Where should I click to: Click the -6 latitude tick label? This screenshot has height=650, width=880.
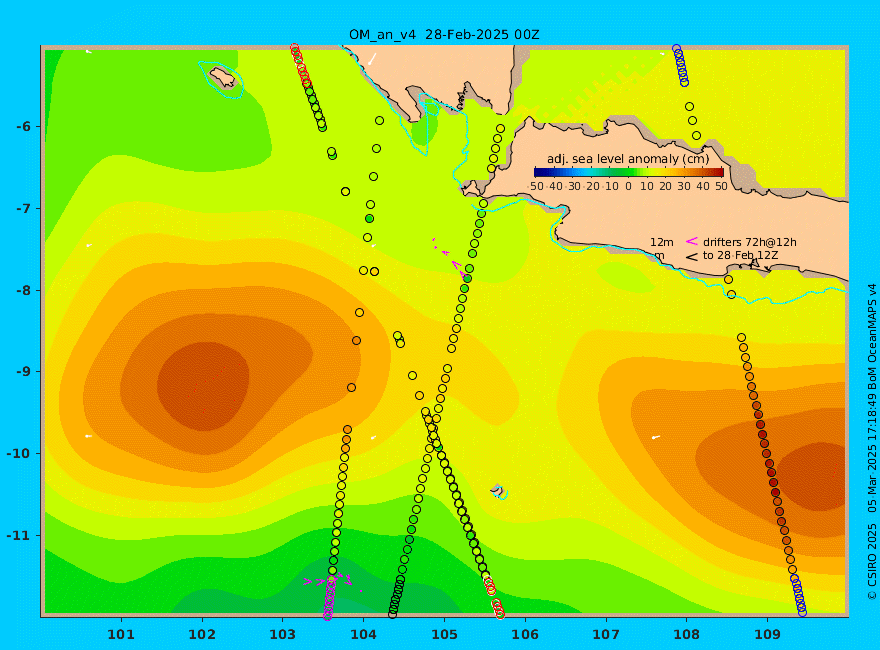[x=24, y=126]
